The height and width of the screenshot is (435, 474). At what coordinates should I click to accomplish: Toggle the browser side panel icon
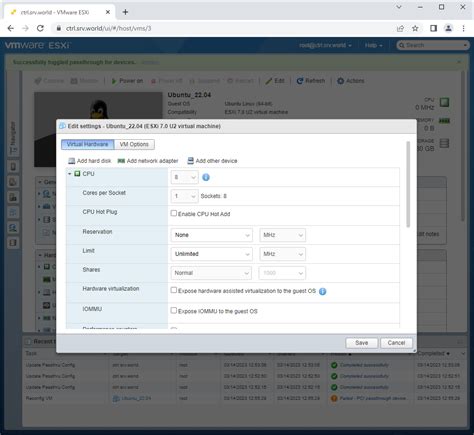click(x=433, y=28)
